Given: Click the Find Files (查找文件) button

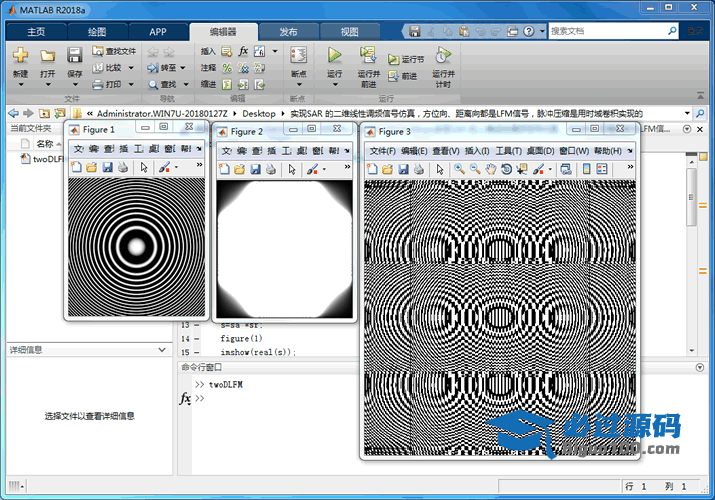Looking at the screenshot, I should coord(114,51).
